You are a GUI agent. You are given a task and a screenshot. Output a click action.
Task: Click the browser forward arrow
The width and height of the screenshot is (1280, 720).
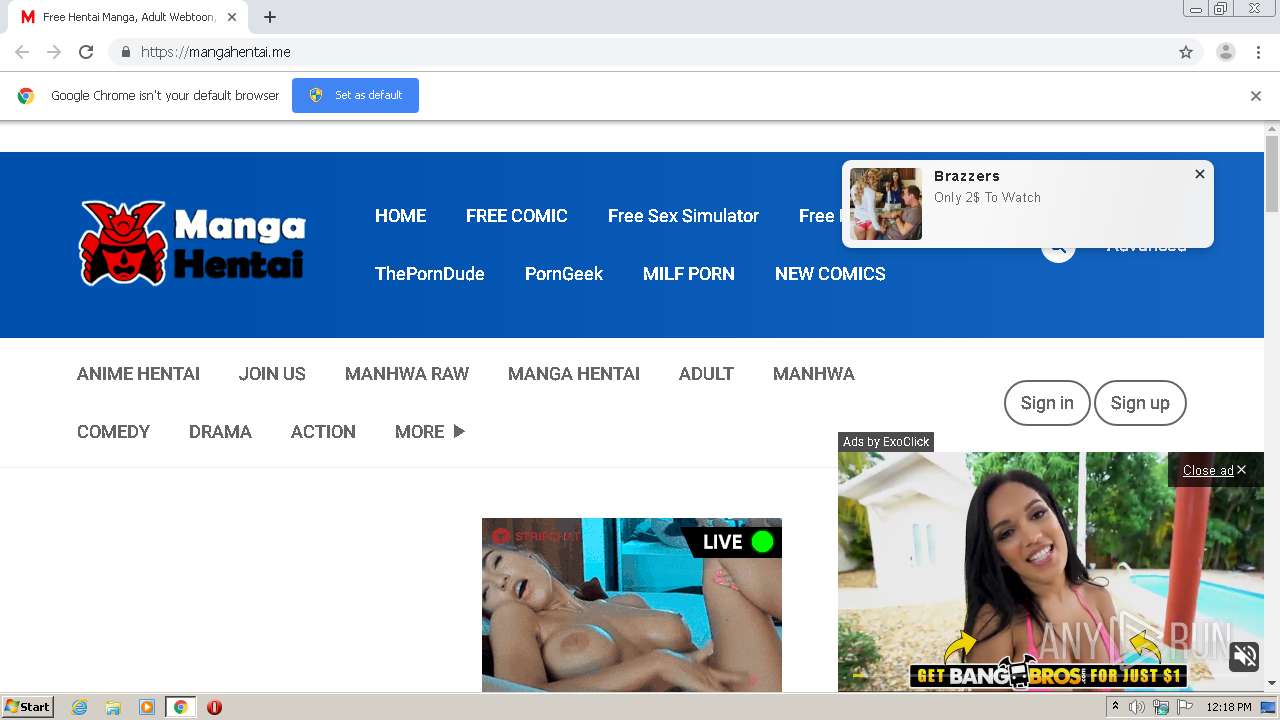(x=54, y=52)
